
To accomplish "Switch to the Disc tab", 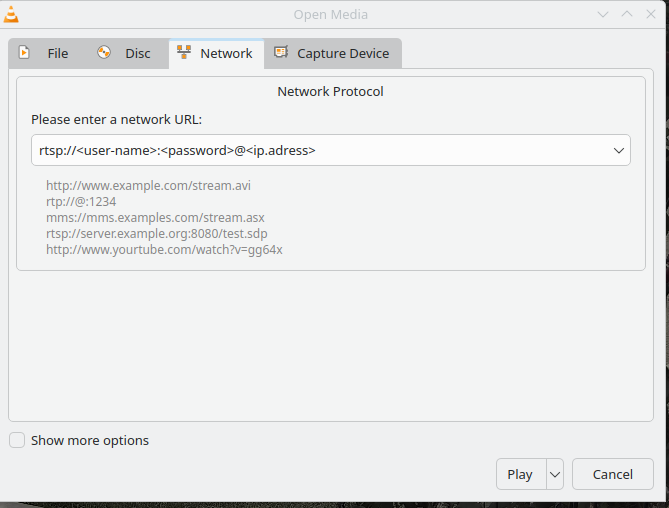I will (138, 53).
